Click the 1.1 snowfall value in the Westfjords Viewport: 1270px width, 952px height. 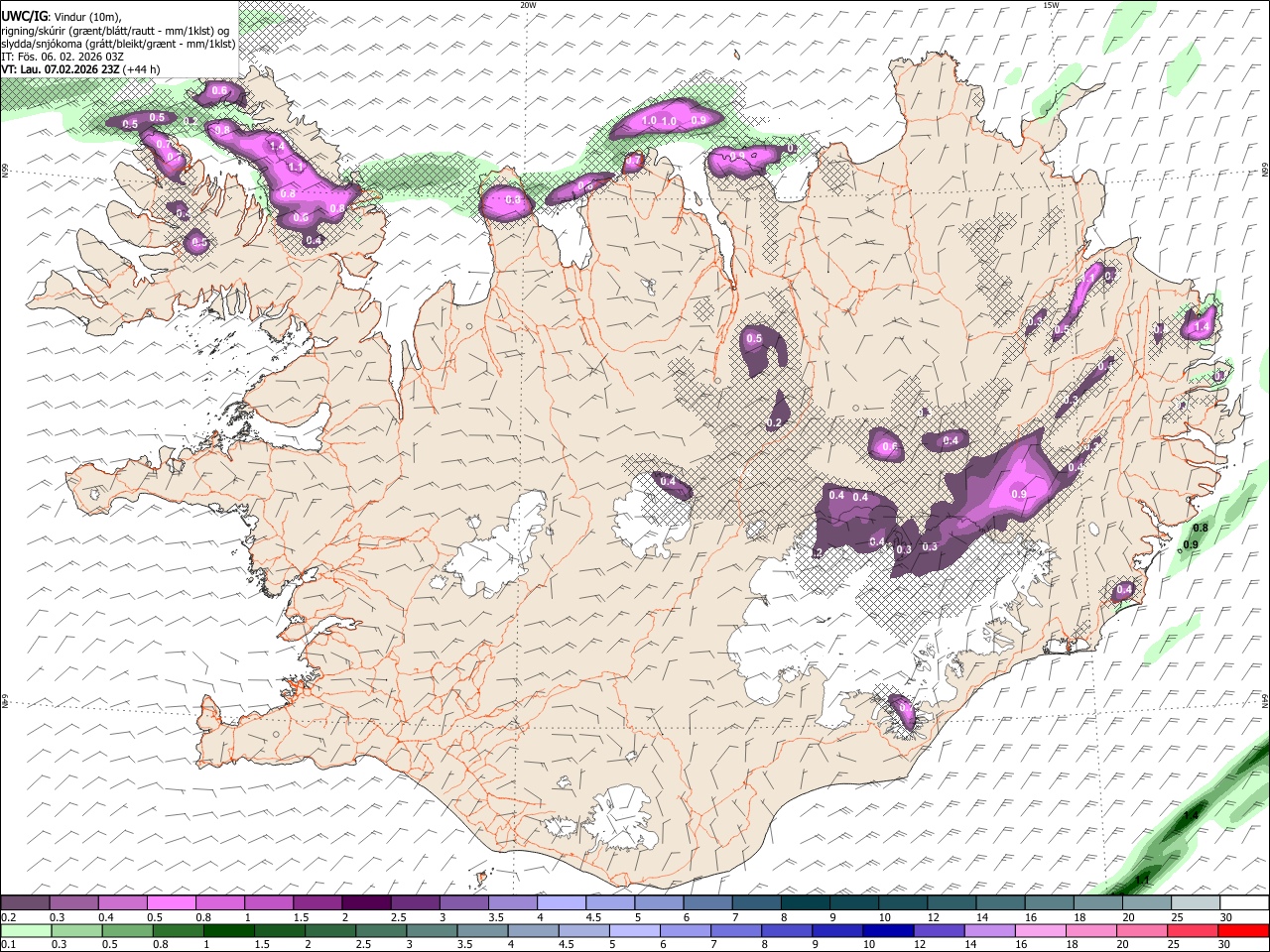point(295,168)
